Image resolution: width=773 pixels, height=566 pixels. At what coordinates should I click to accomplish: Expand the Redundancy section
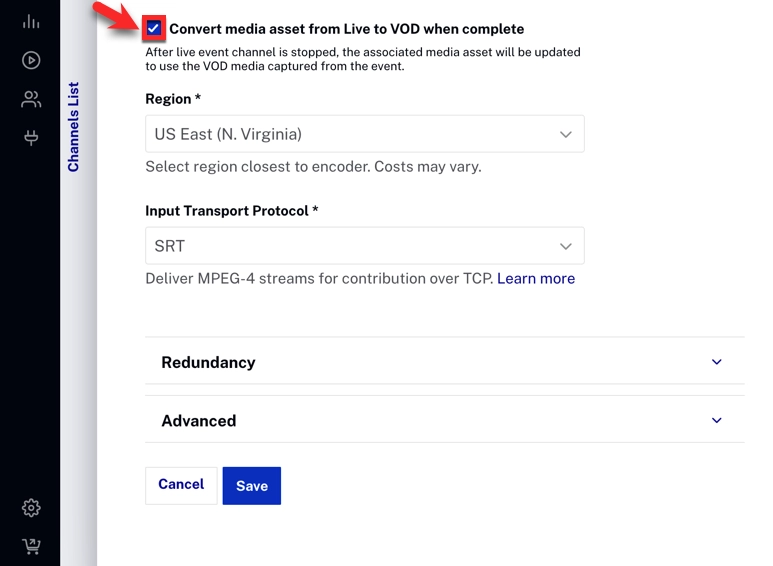[x=208, y=362]
